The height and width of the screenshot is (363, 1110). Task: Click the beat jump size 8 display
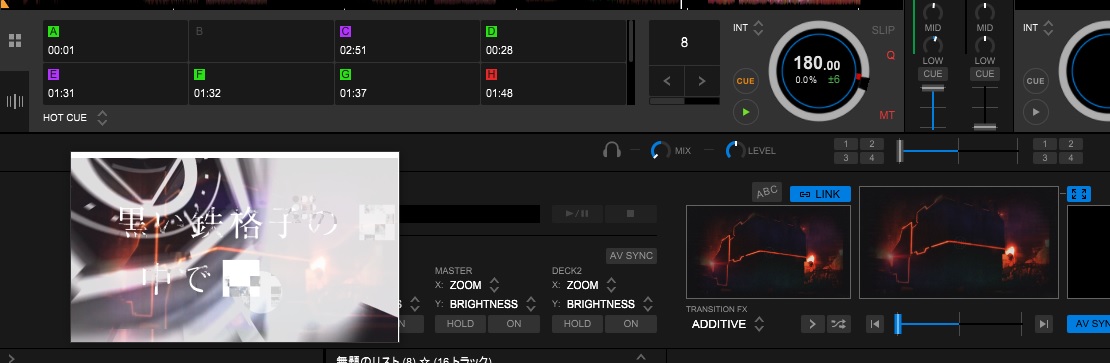684,42
